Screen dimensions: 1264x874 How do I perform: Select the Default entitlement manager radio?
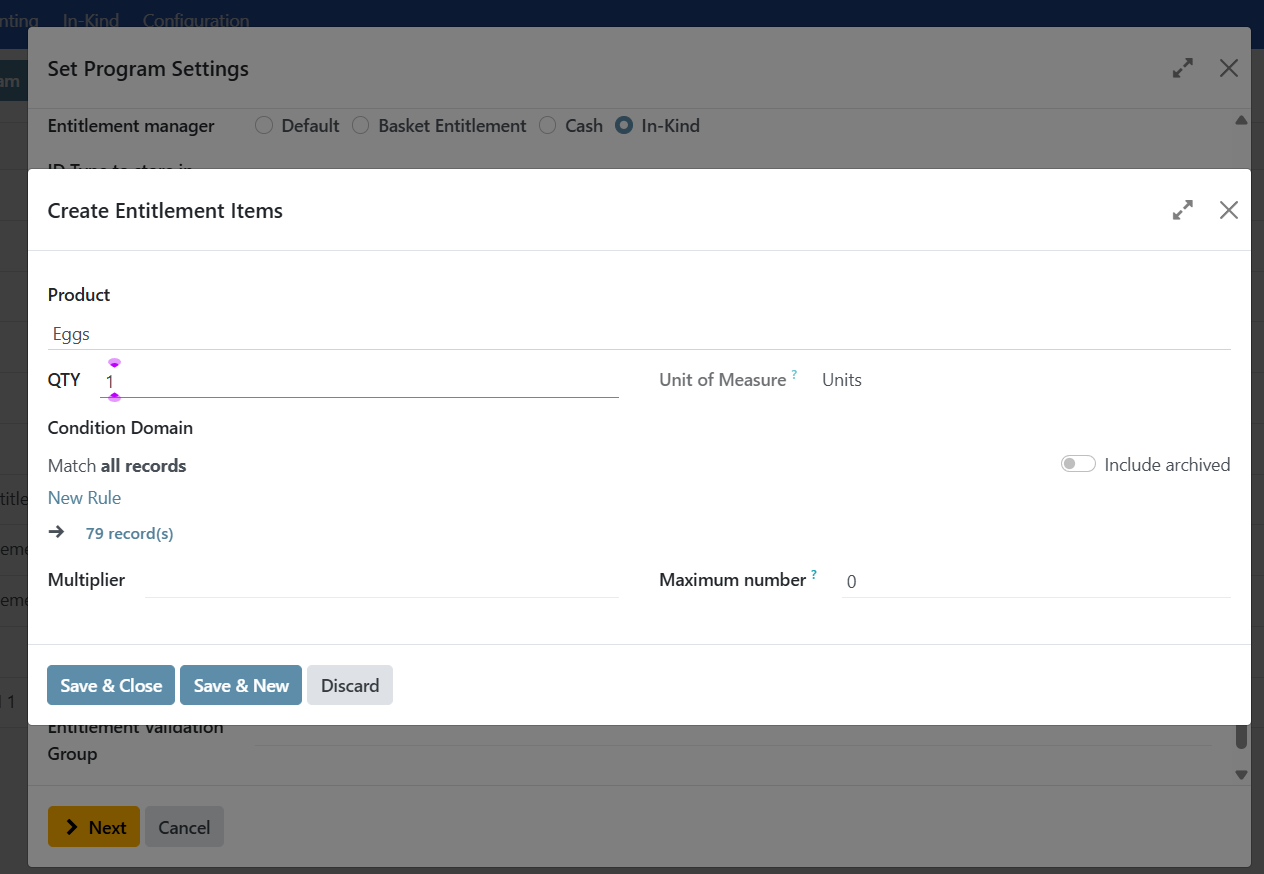[264, 126]
